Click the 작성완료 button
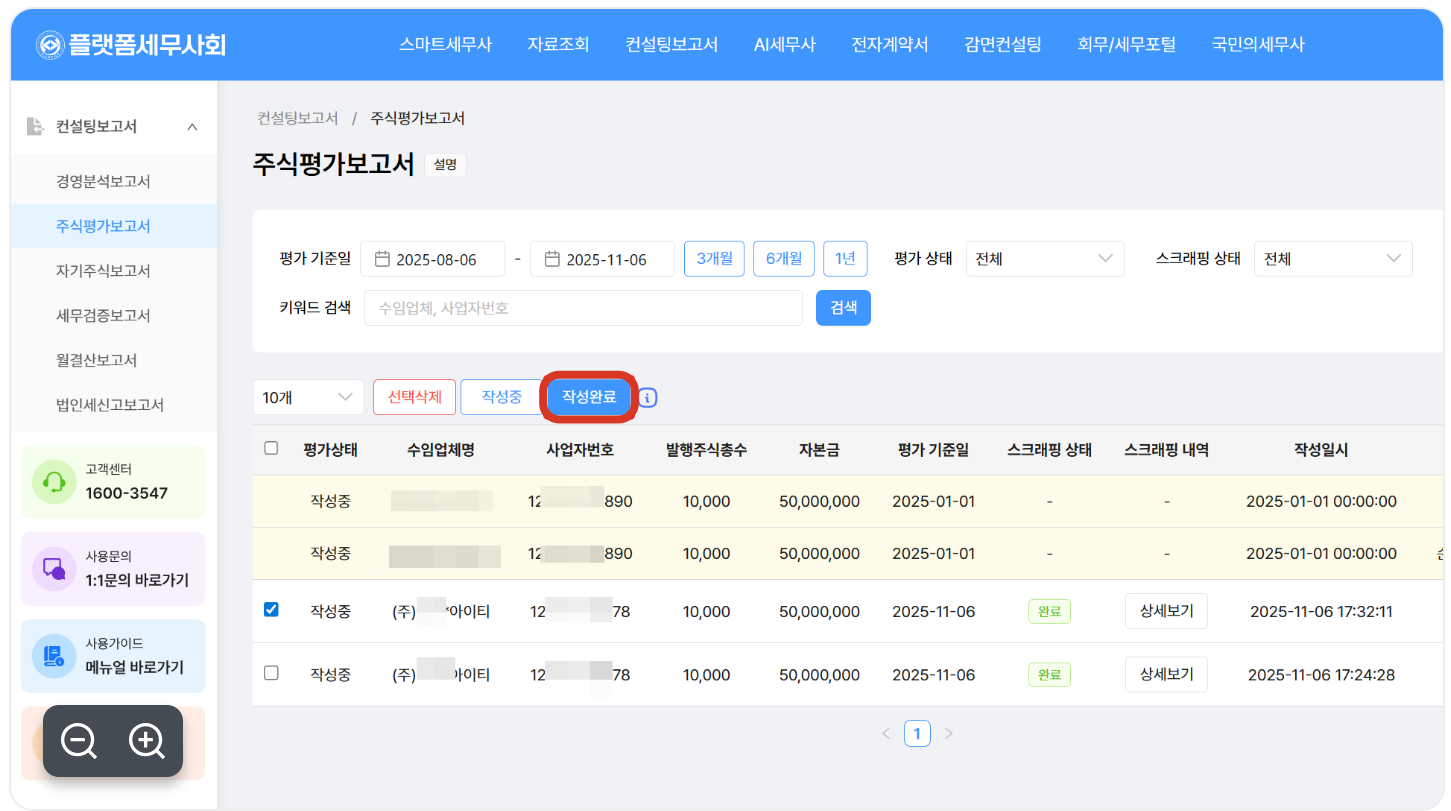Screen dimensions: 1451x811 pos(589,397)
